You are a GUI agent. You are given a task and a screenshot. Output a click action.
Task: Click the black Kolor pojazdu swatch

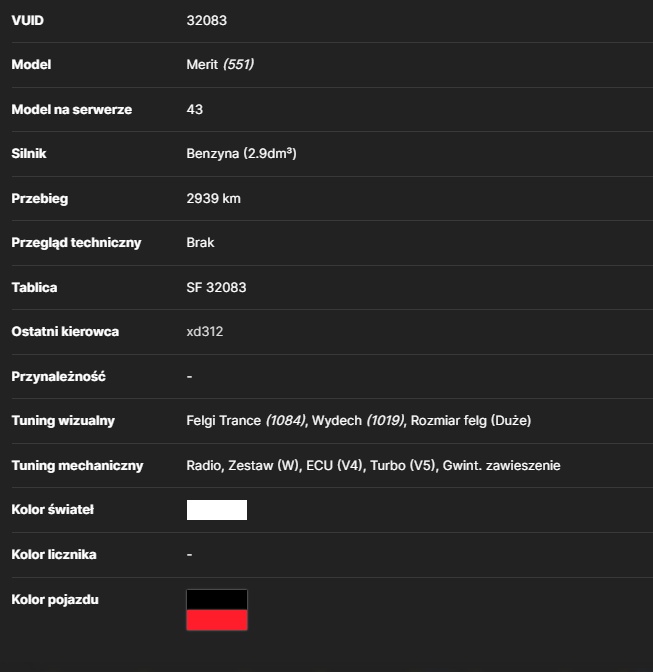click(217, 600)
